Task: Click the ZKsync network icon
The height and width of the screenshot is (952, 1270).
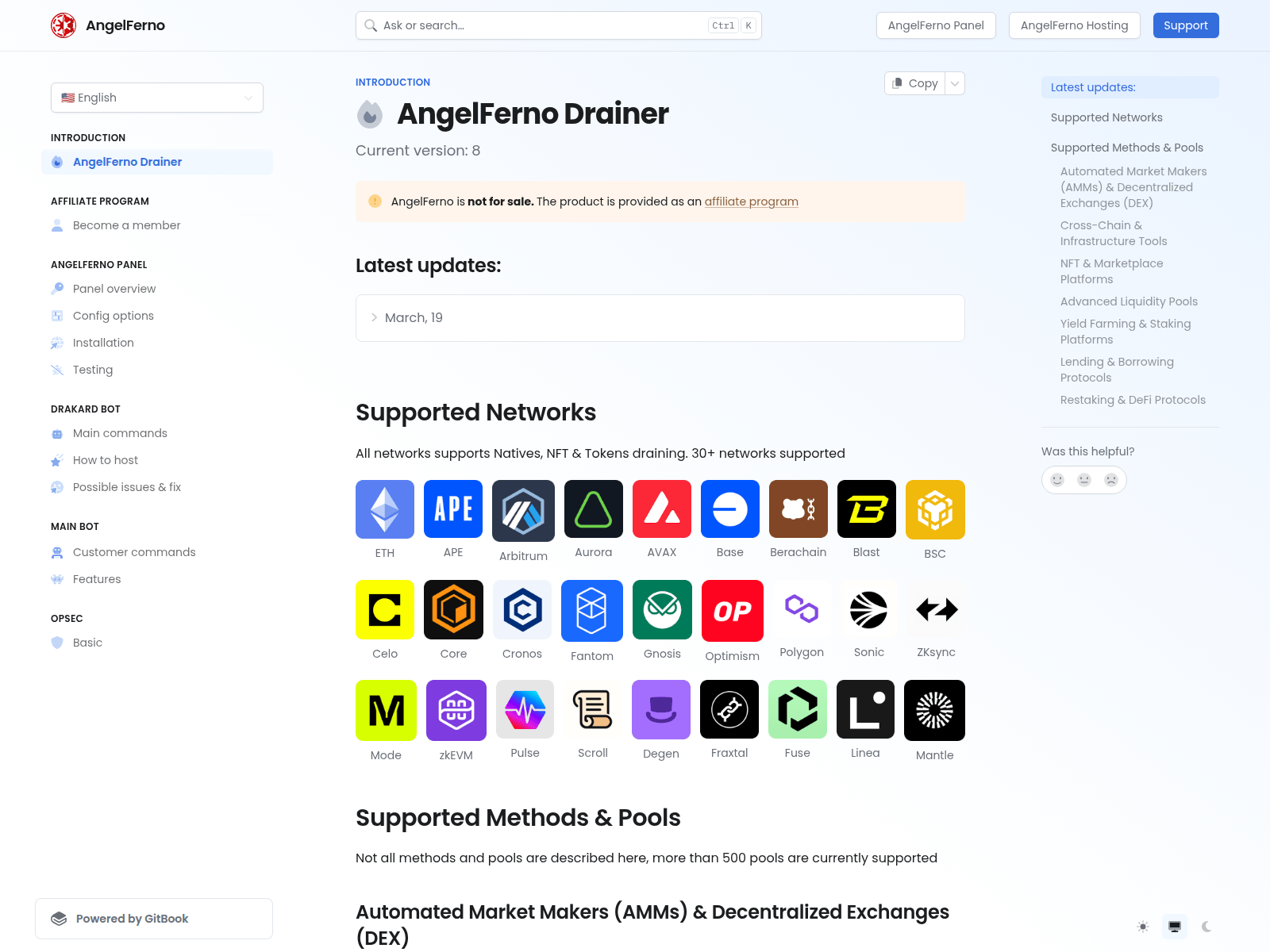Action: (937, 608)
